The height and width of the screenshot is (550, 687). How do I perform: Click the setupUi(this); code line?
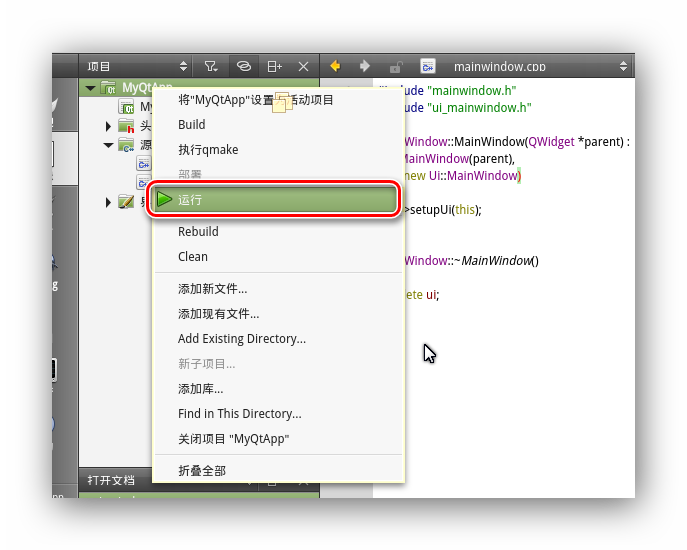(443, 210)
